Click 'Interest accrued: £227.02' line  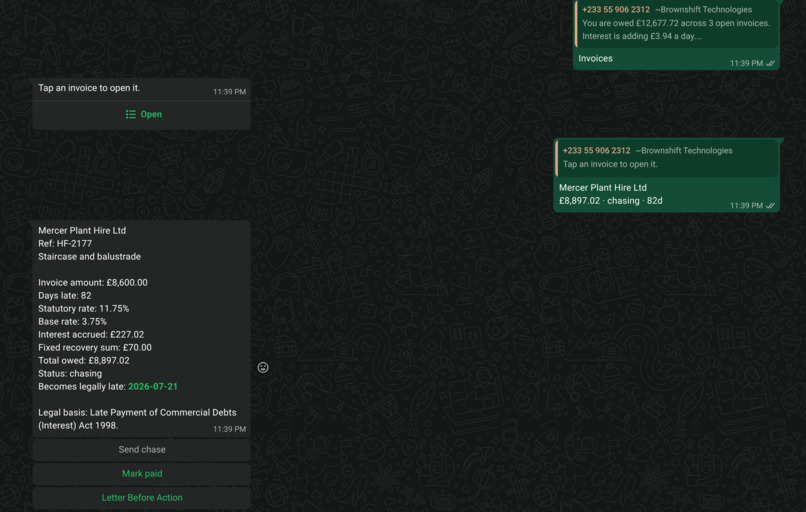[x=91, y=335]
